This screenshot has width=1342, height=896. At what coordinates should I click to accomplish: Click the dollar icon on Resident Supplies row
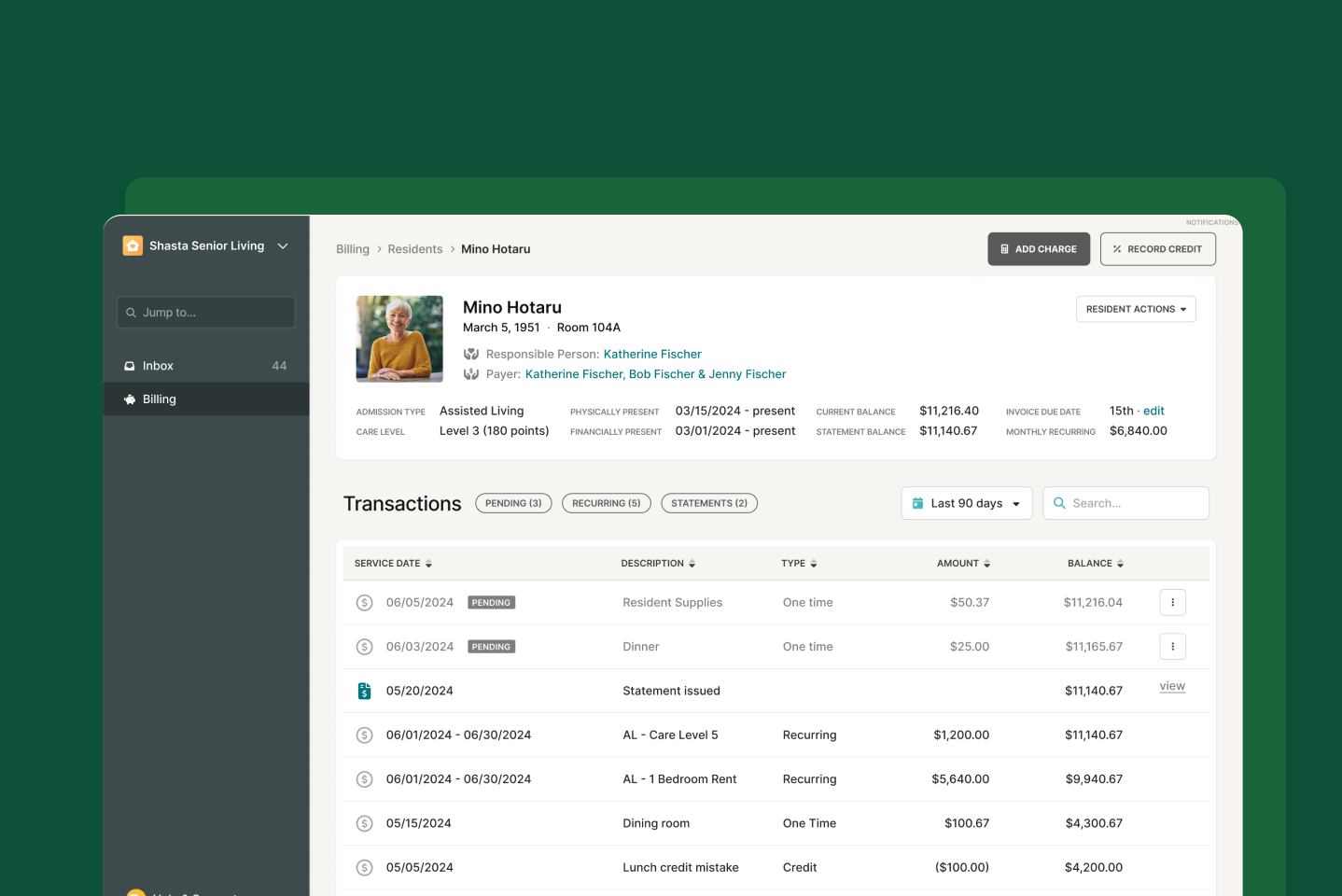365,602
